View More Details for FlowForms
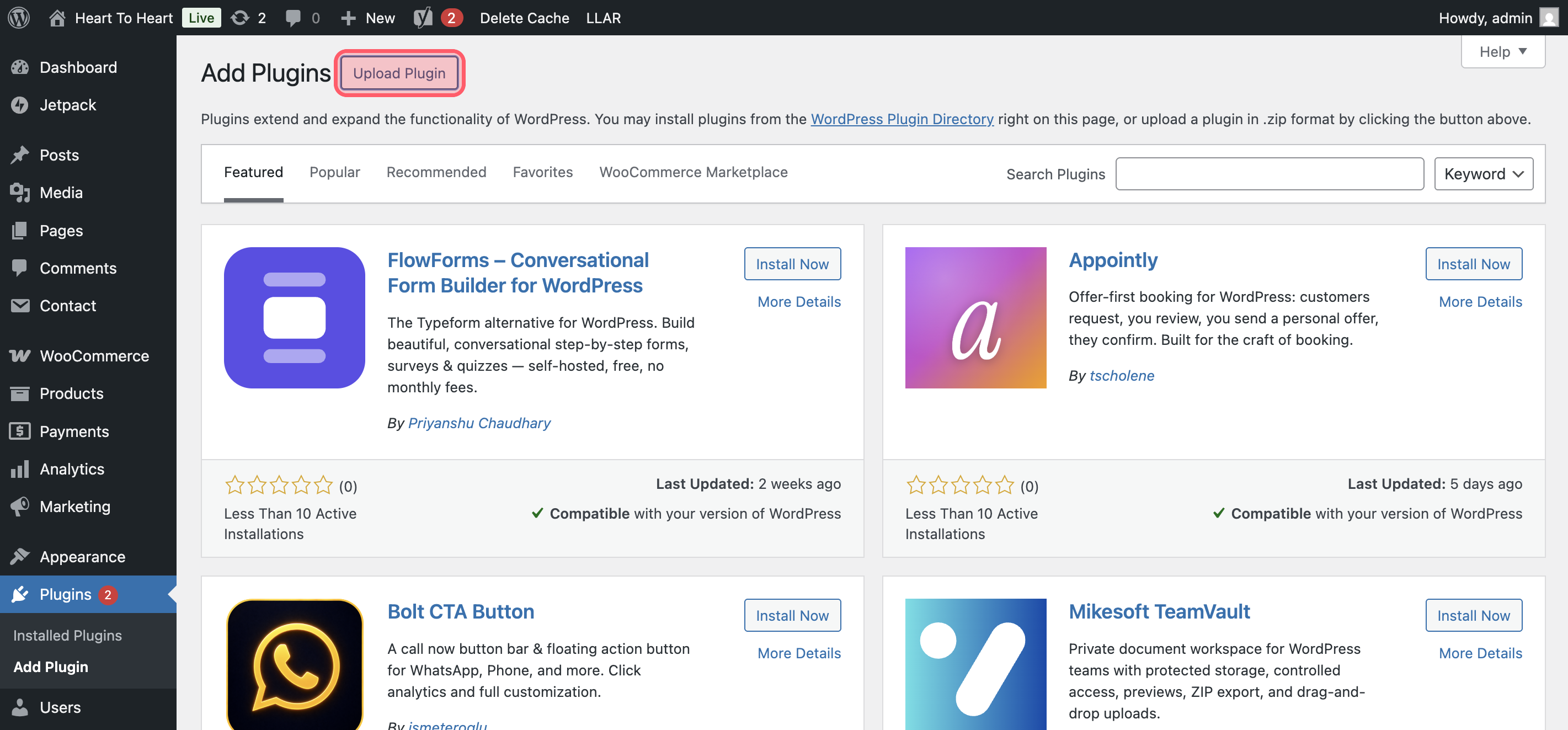The image size is (1568, 730). [799, 301]
